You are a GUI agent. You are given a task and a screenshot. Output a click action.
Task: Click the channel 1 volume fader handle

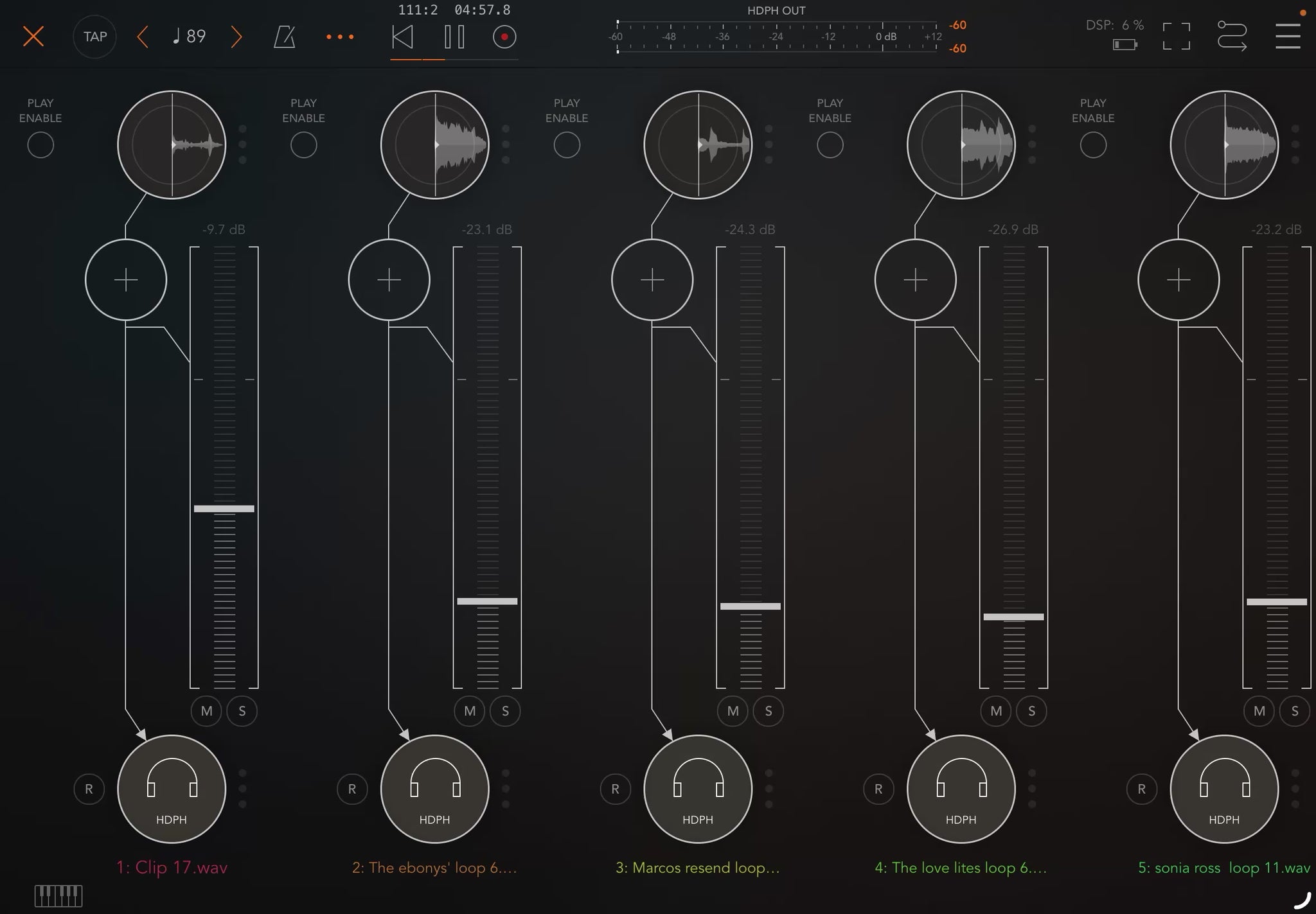(x=224, y=509)
